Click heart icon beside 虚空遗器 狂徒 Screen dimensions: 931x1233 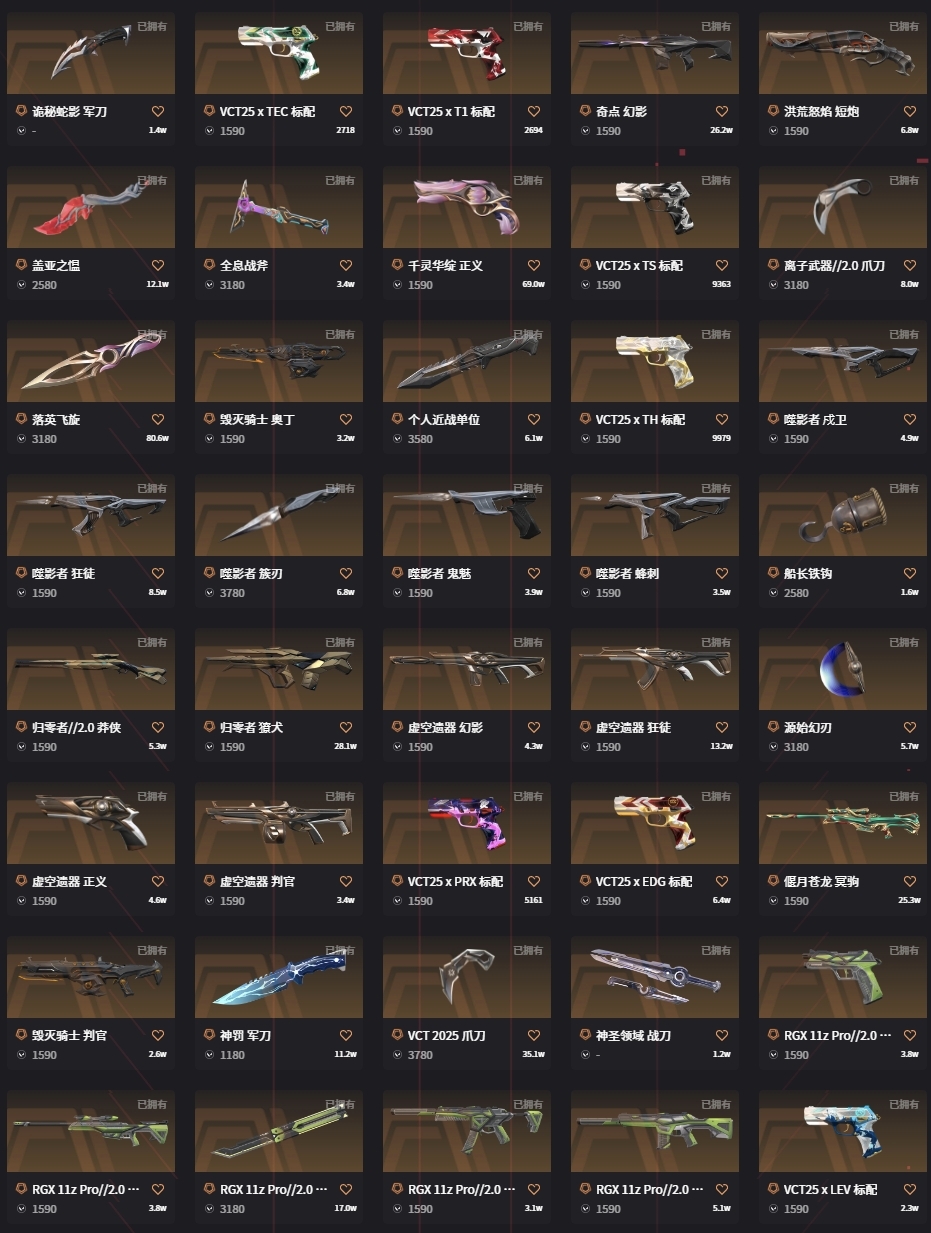tap(722, 728)
